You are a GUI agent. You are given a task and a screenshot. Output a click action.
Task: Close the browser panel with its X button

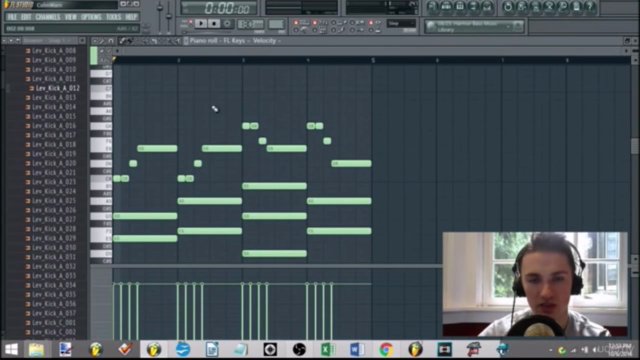(82, 41)
